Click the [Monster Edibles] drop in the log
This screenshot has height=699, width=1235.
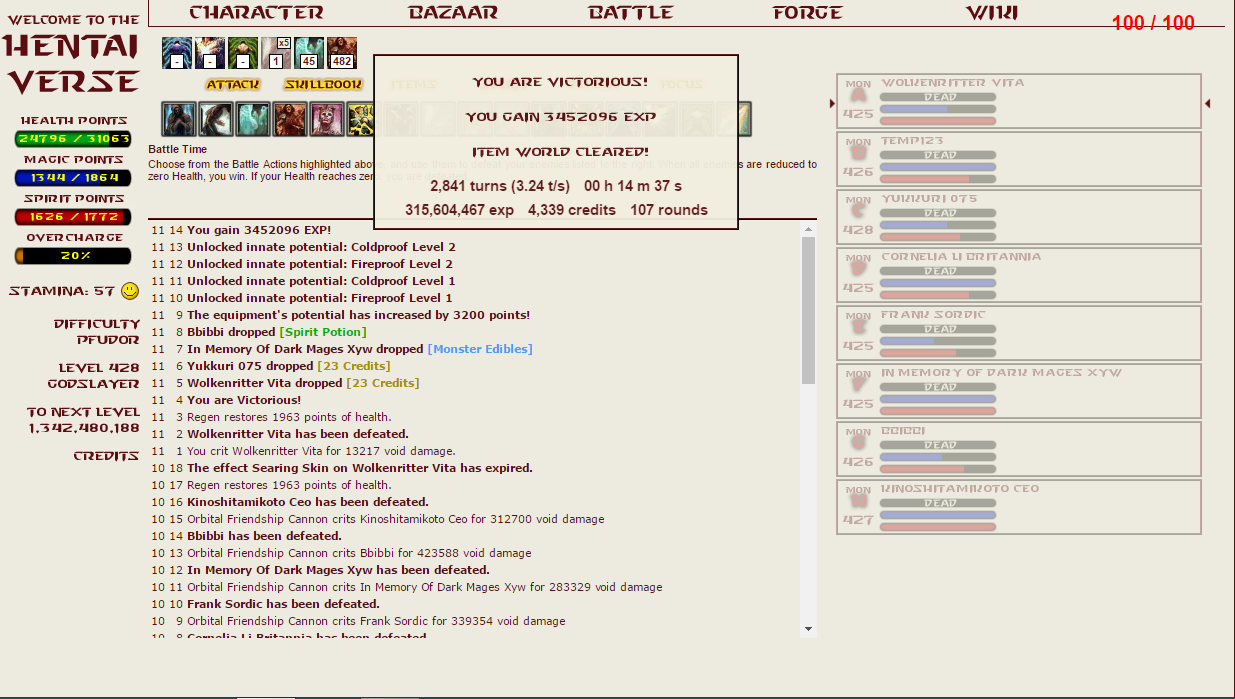(x=480, y=349)
